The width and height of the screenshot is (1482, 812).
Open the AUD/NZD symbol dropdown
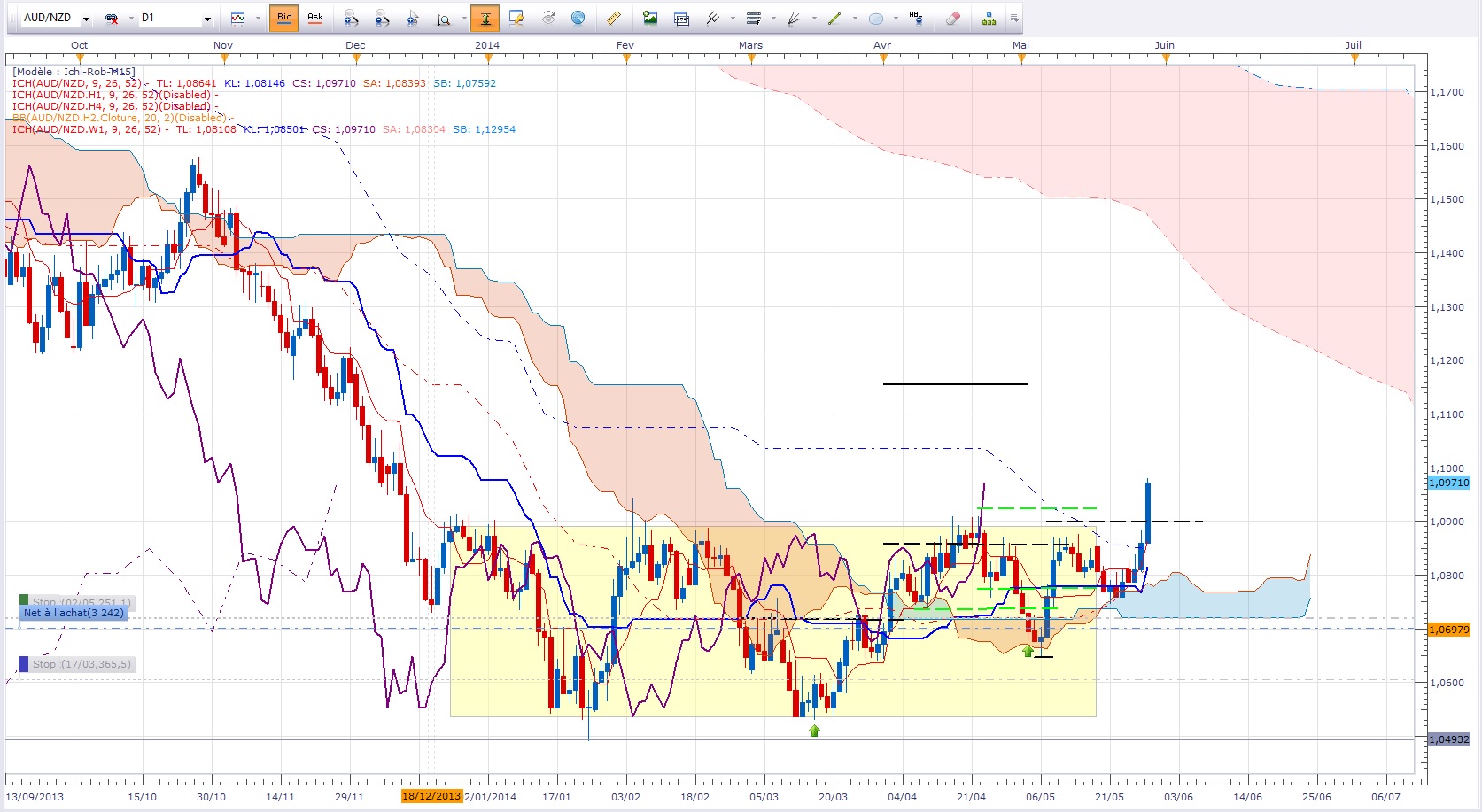click(86, 19)
